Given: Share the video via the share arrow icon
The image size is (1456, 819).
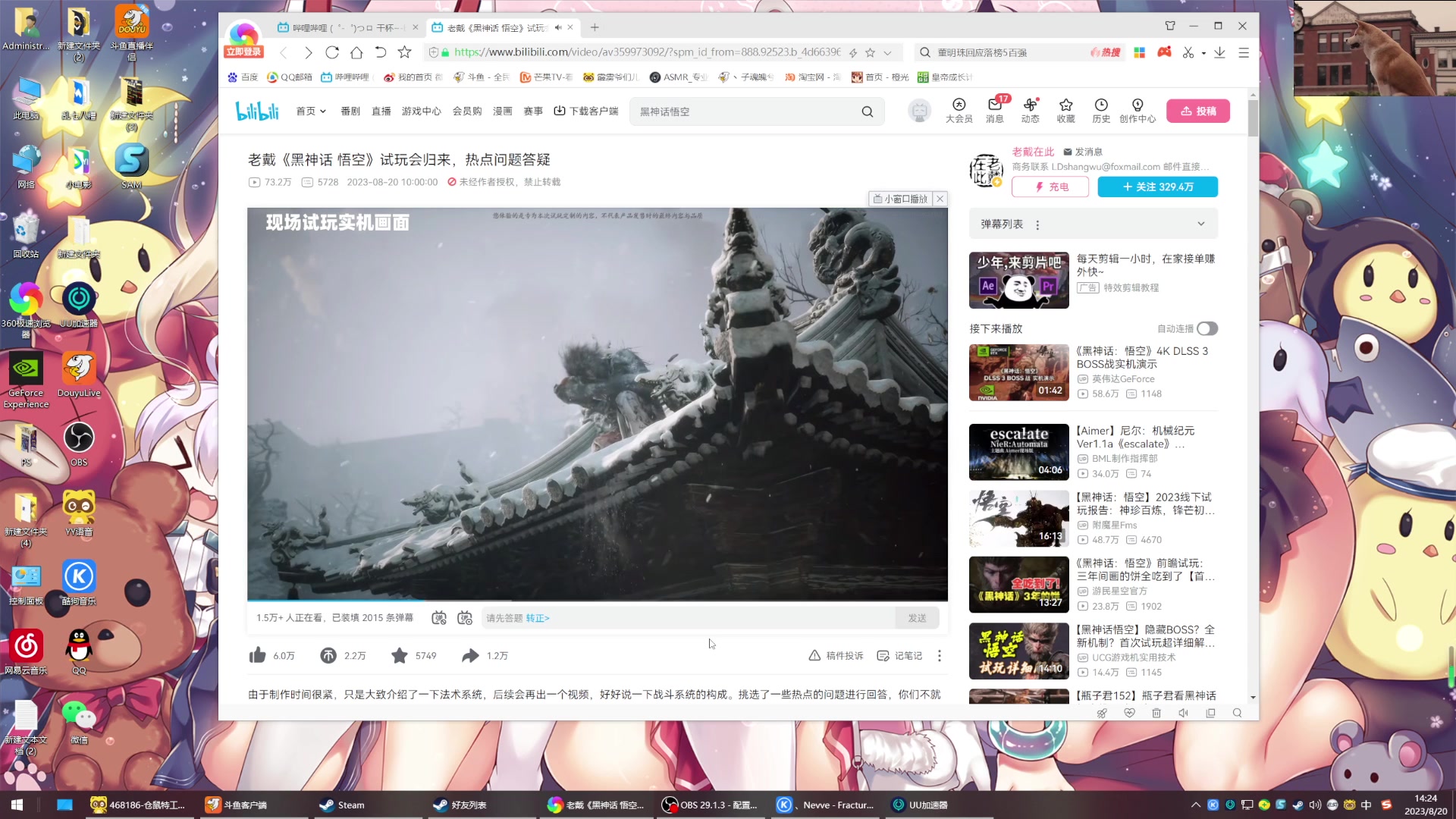Looking at the screenshot, I should 470,655.
